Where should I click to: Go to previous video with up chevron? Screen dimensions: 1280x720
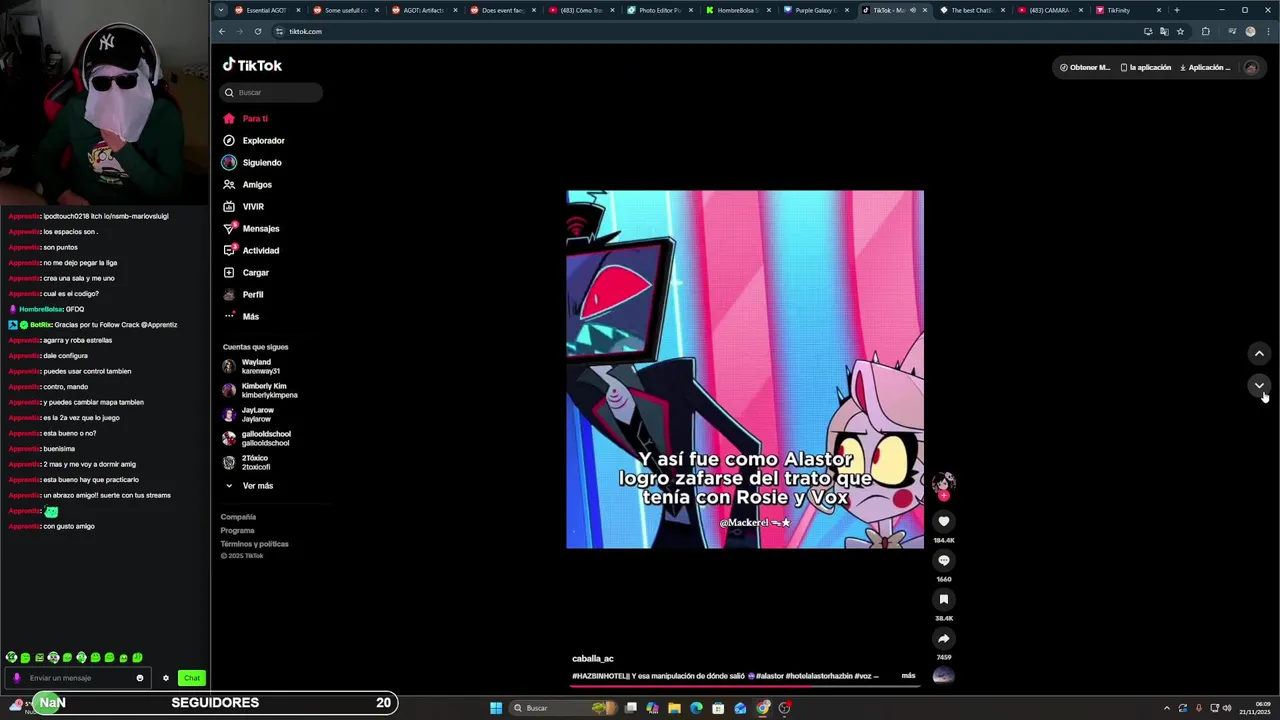[x=1259, y=353]
